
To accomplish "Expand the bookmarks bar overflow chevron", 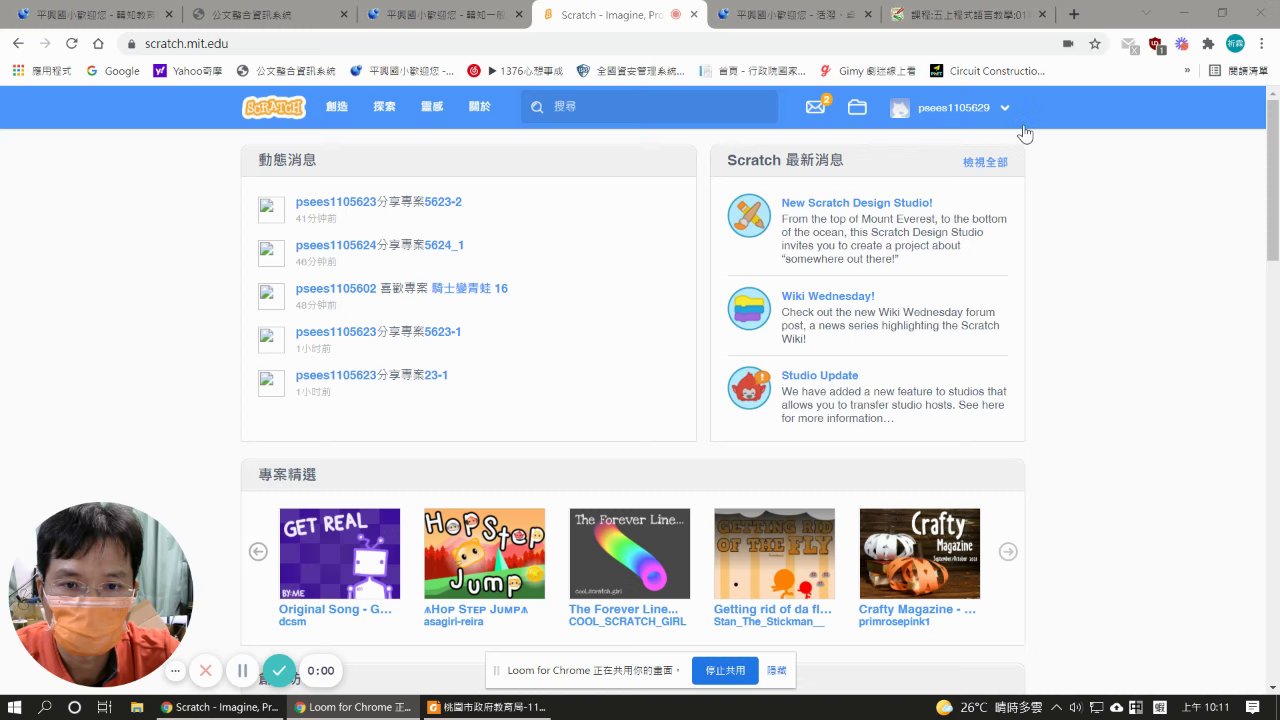I will pyautogui.click(x=1187, y=71).
